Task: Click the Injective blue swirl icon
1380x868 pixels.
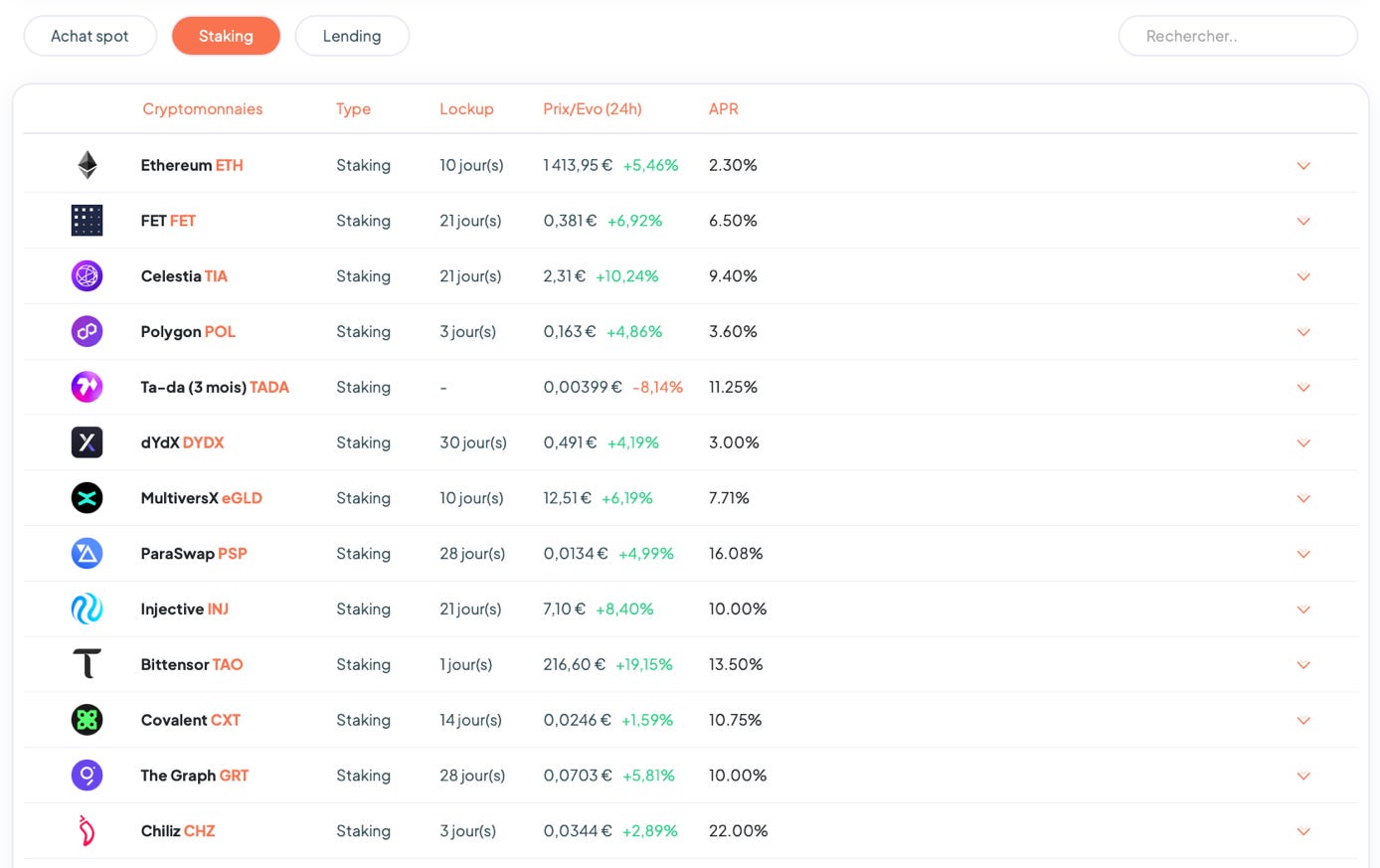Action: (87, 608)
